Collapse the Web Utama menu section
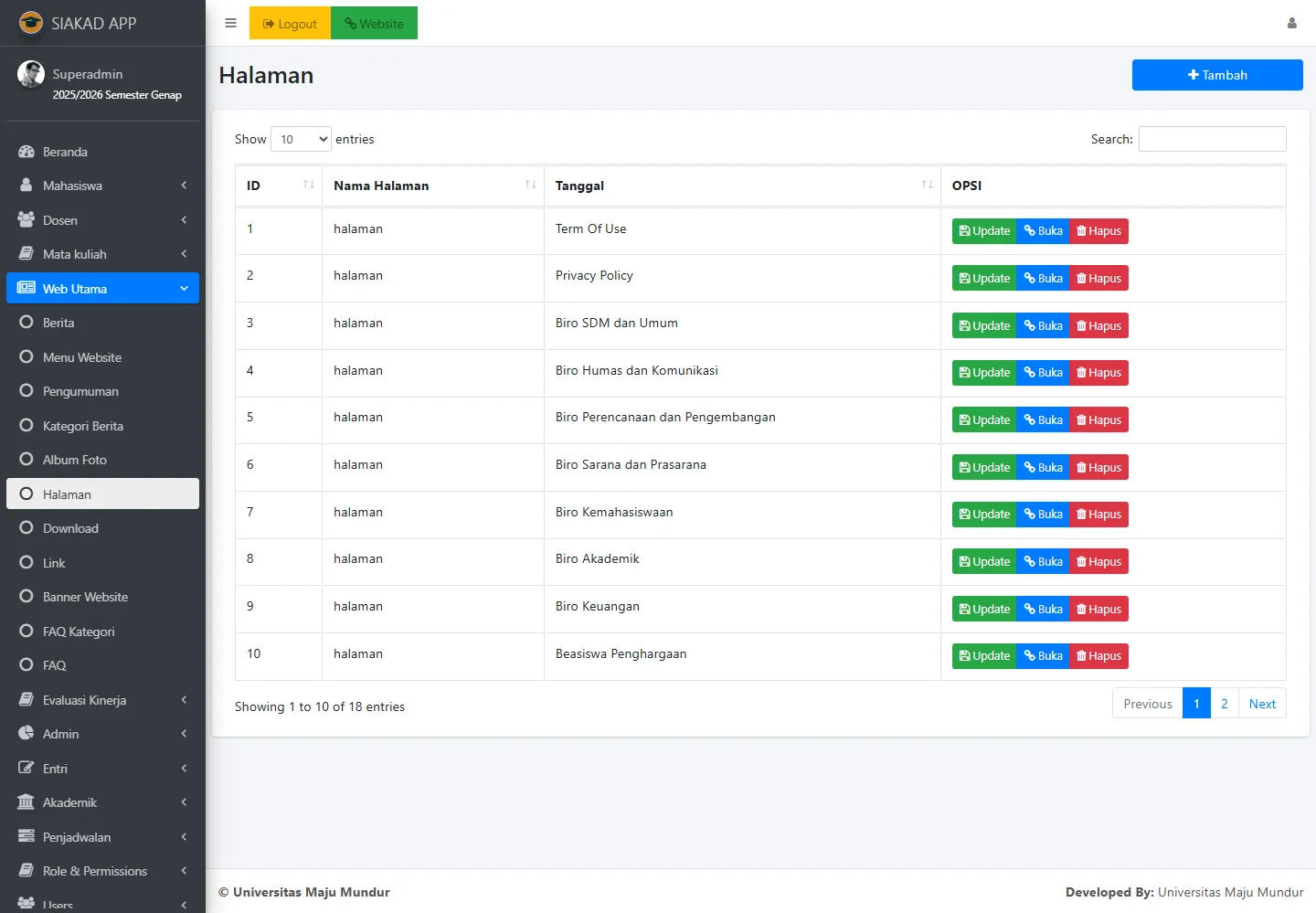 coord(102,289)
